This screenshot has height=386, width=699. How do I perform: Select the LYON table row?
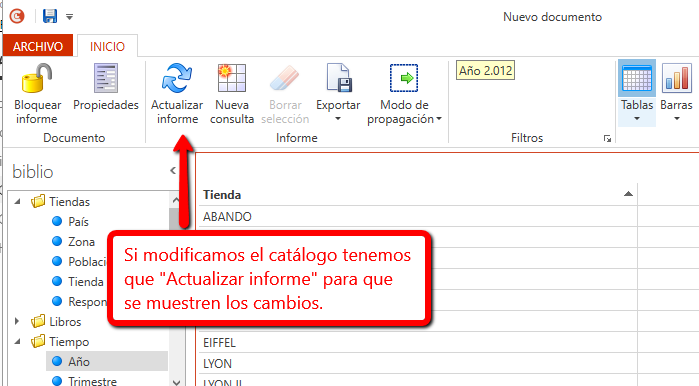point(418,363)
